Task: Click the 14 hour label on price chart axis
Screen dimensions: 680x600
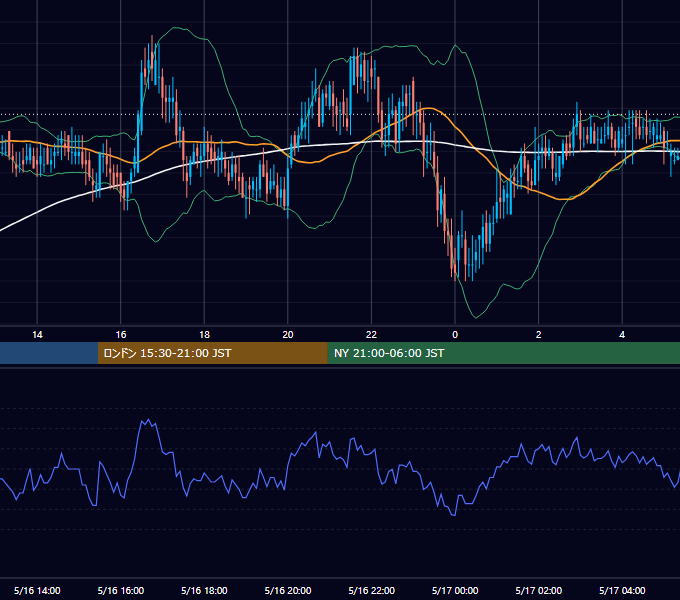Action: click(37, 335)
